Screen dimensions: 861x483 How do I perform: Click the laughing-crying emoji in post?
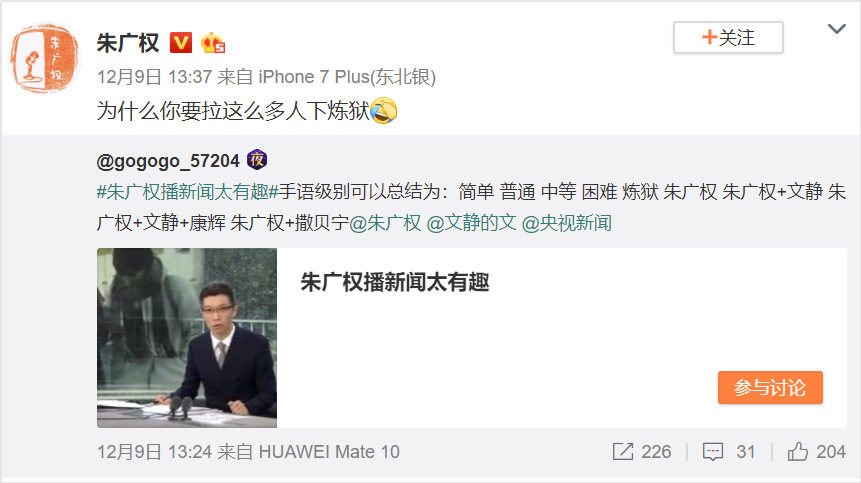[383, 110]
